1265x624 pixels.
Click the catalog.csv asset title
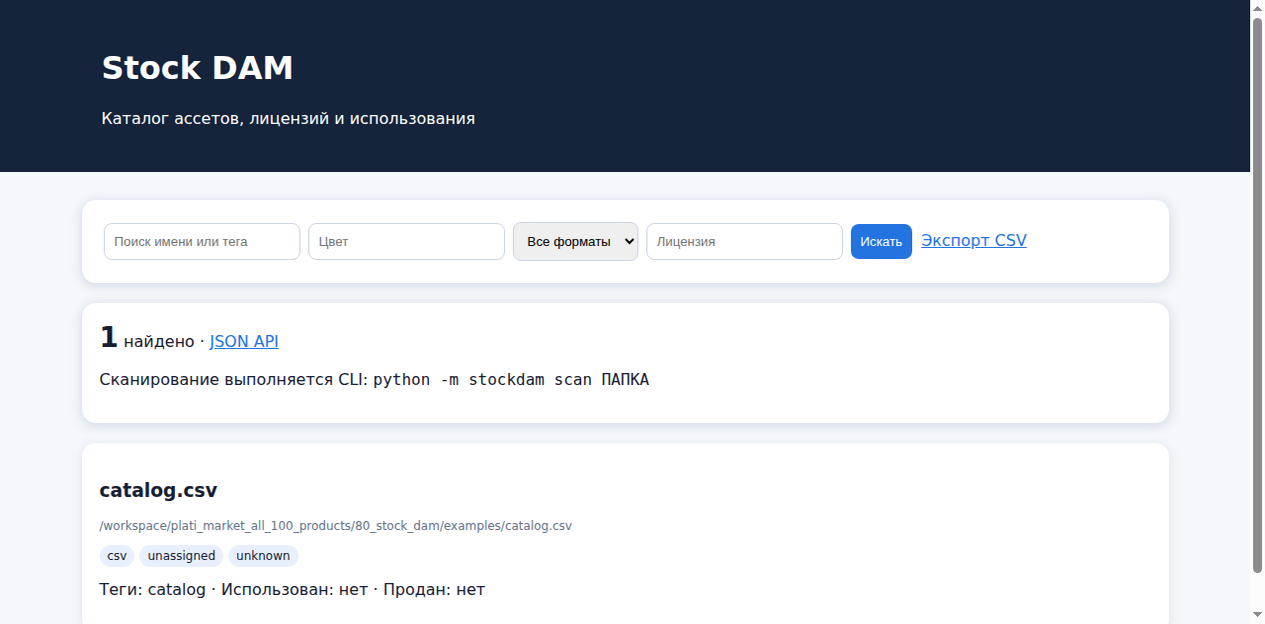[x=158, y=490]
